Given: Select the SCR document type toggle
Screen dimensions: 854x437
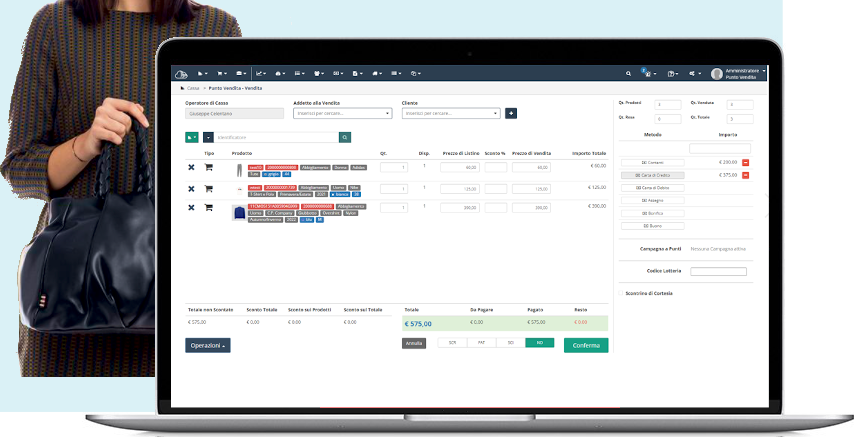Looking at the screenshot, I should coord(452,343).
